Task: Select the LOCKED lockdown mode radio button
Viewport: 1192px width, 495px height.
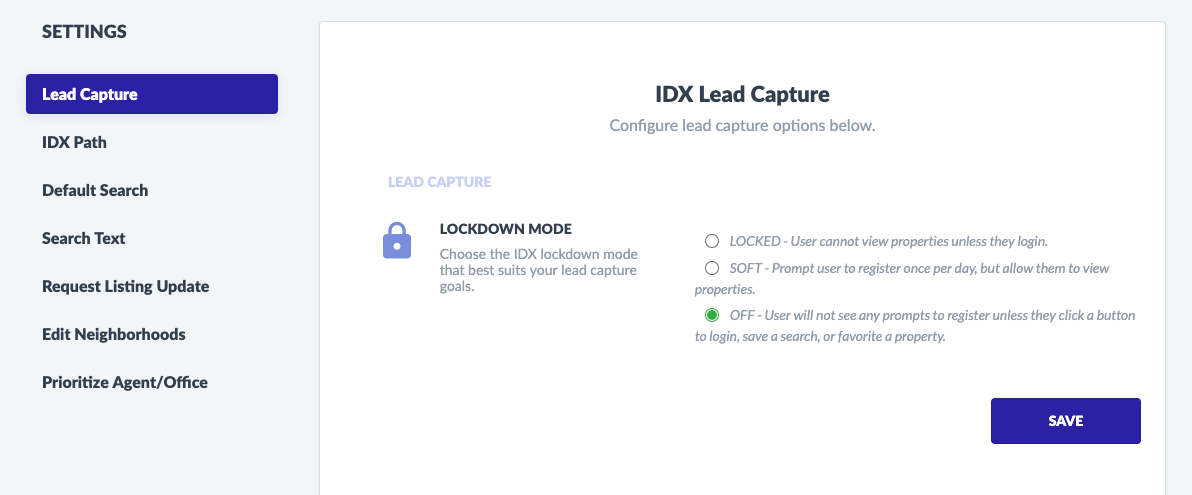Action: 712,241
